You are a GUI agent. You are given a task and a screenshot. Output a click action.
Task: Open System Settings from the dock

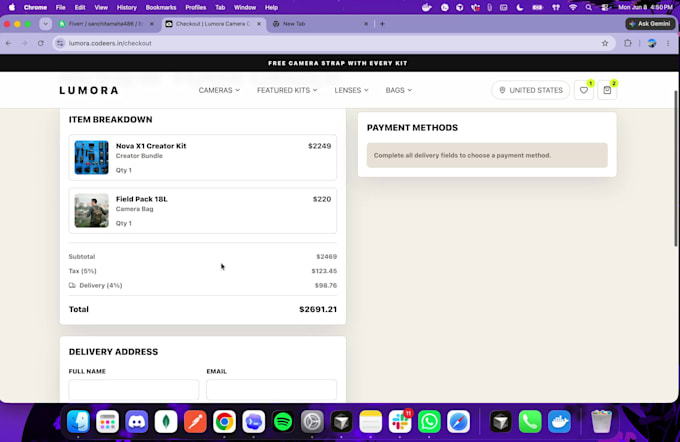coord(312,421)
